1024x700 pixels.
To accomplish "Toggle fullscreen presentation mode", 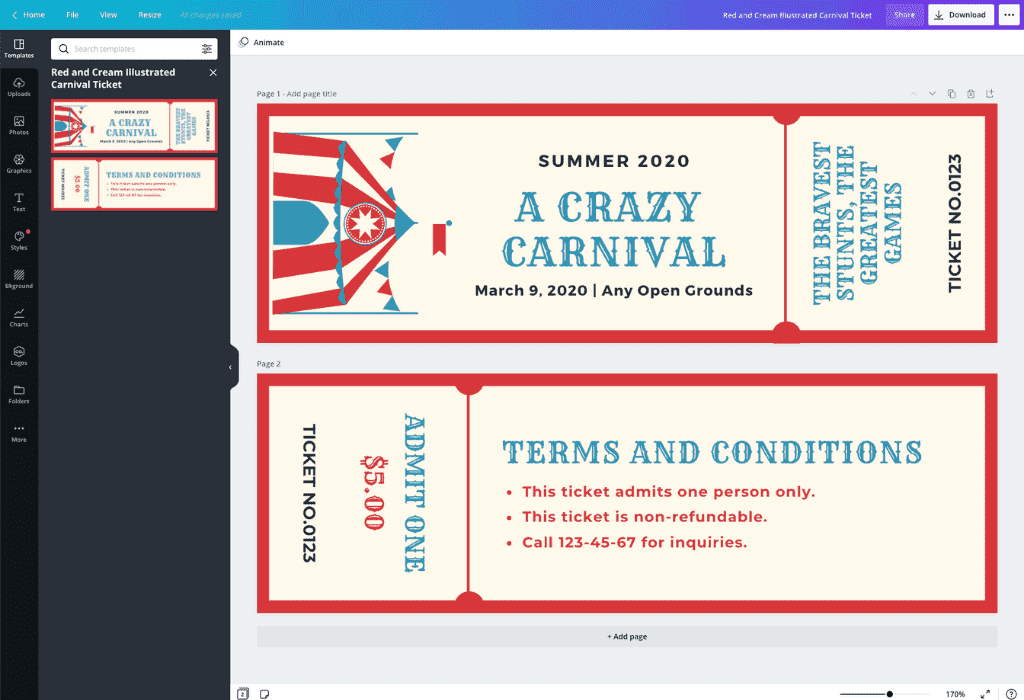I will click(x=985, y=693).
